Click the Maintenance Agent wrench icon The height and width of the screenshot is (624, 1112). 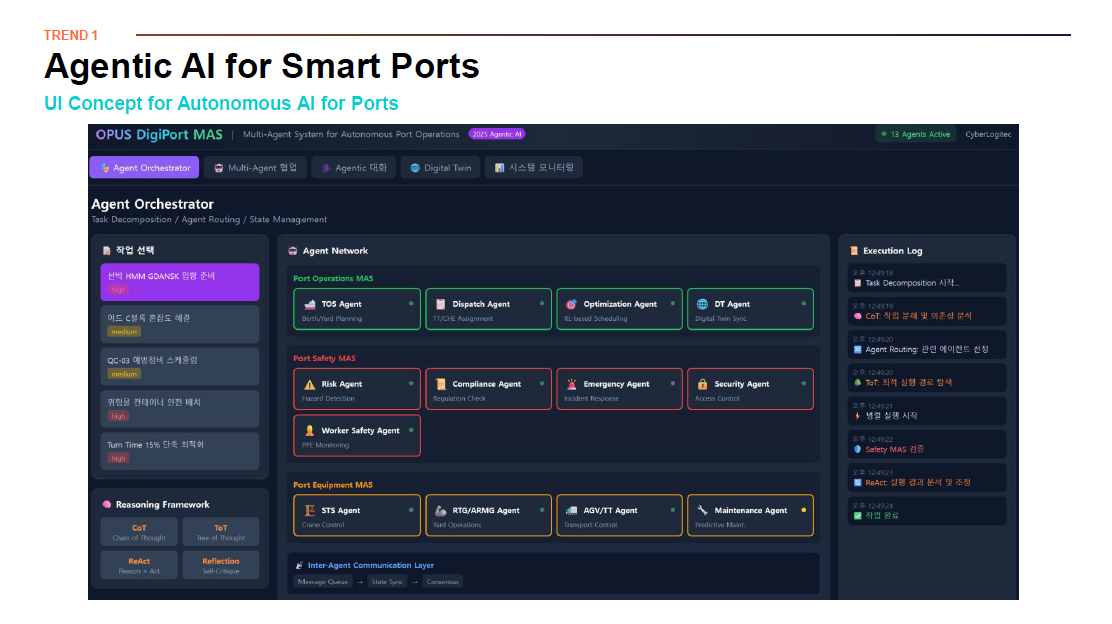click(702, 510)
